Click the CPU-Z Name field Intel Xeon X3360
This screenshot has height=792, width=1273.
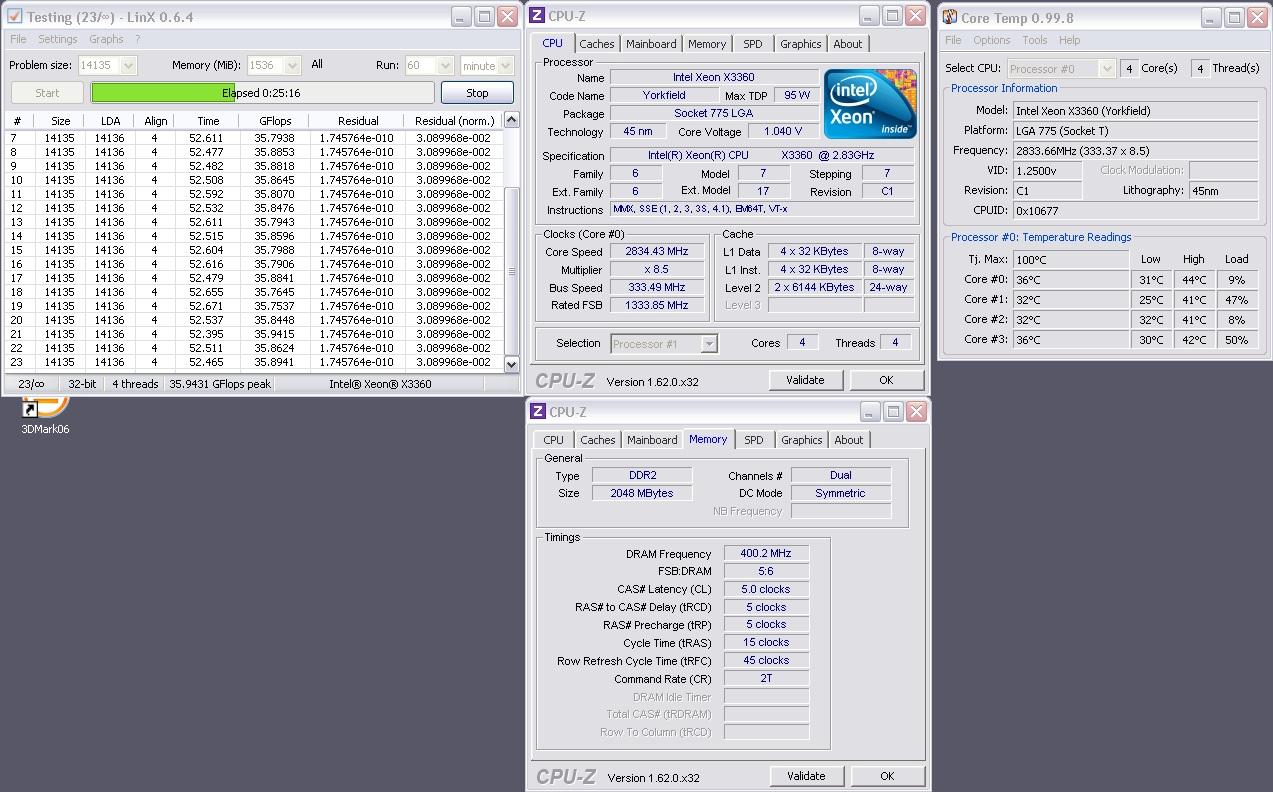pyautogui.click(x=713, y=78)
